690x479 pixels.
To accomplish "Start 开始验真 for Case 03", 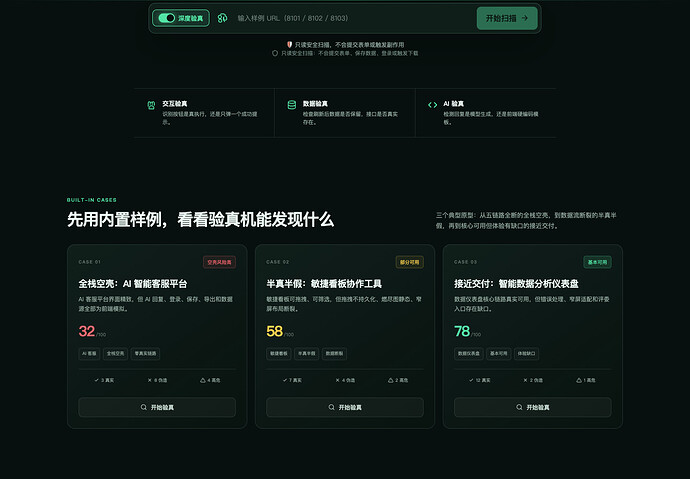I will tap(532, 407).
